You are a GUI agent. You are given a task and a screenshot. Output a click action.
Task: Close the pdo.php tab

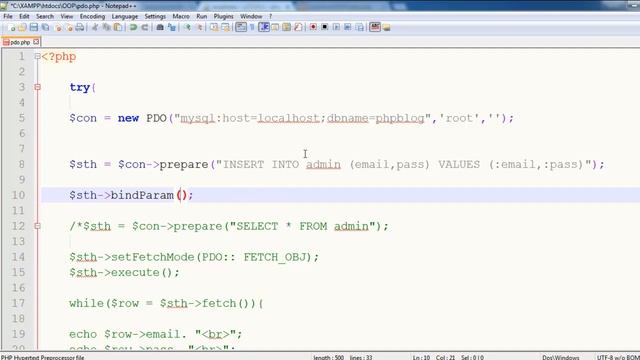click(x=36, y=42)
